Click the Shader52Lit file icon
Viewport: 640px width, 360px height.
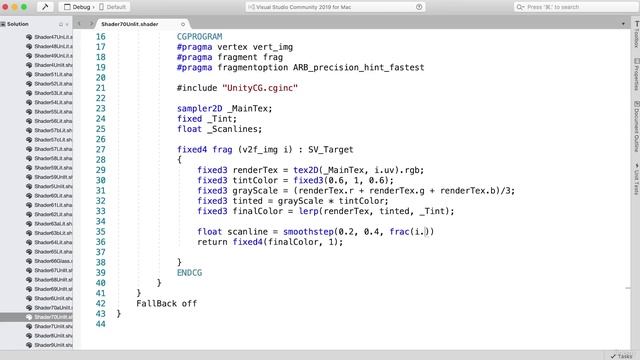[29, 84]
